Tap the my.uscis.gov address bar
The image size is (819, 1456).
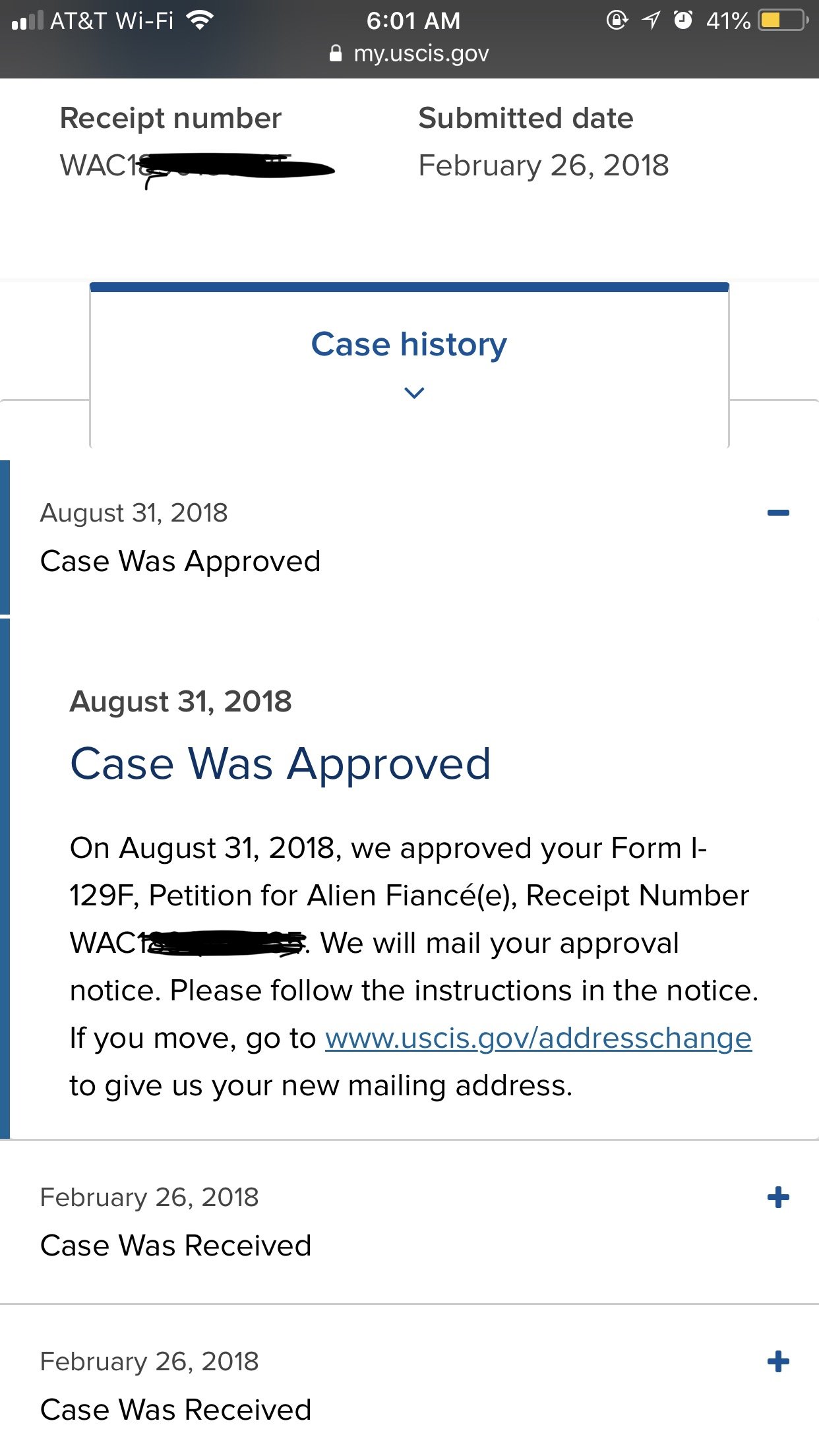[421, 53]
